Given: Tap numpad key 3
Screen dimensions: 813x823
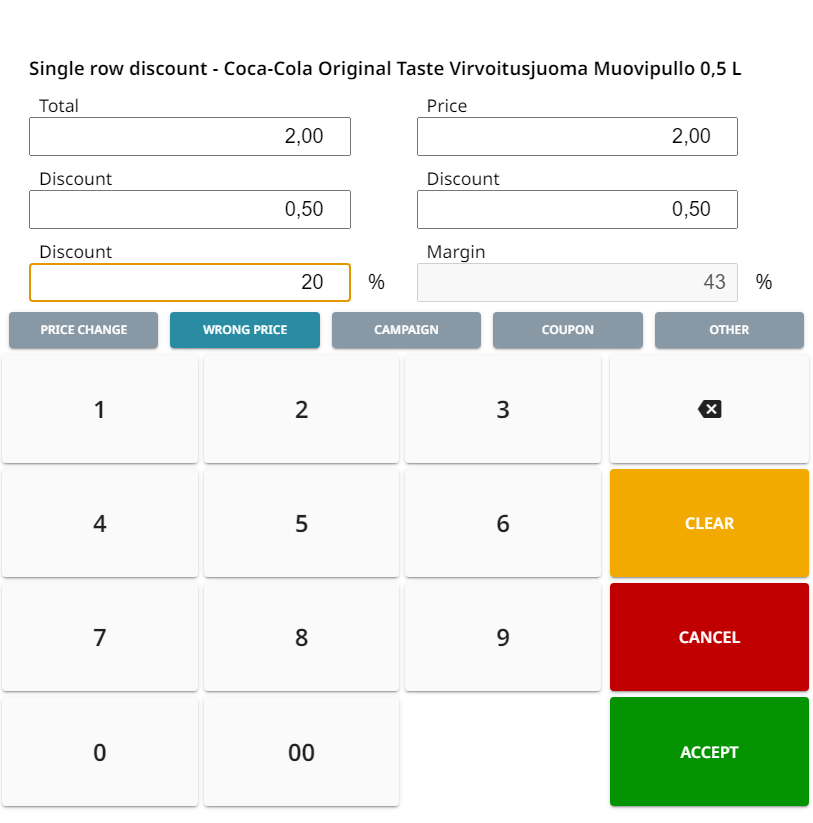Looking at the screenshot, I should [503, 409].
